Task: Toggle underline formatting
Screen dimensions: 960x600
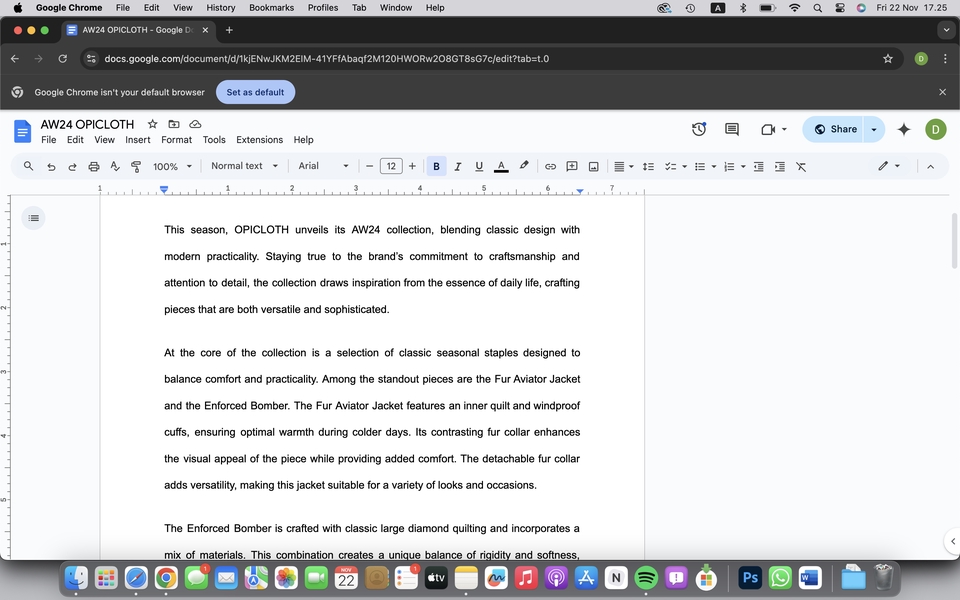Action: [479, 166]
